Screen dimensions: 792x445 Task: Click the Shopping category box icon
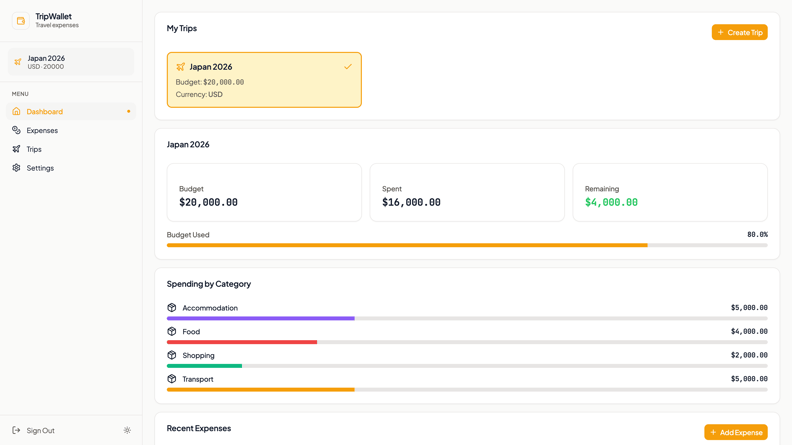tap(172, 355)
